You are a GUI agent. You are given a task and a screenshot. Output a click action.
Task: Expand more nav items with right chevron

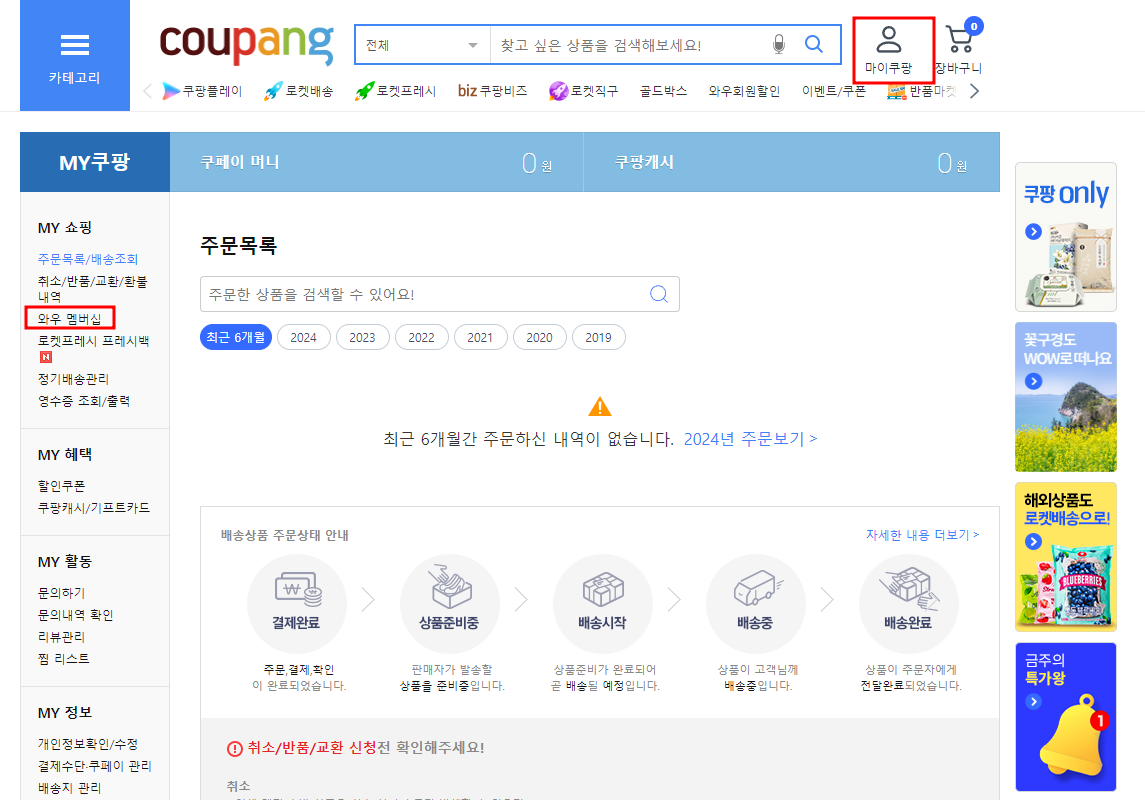974,90
